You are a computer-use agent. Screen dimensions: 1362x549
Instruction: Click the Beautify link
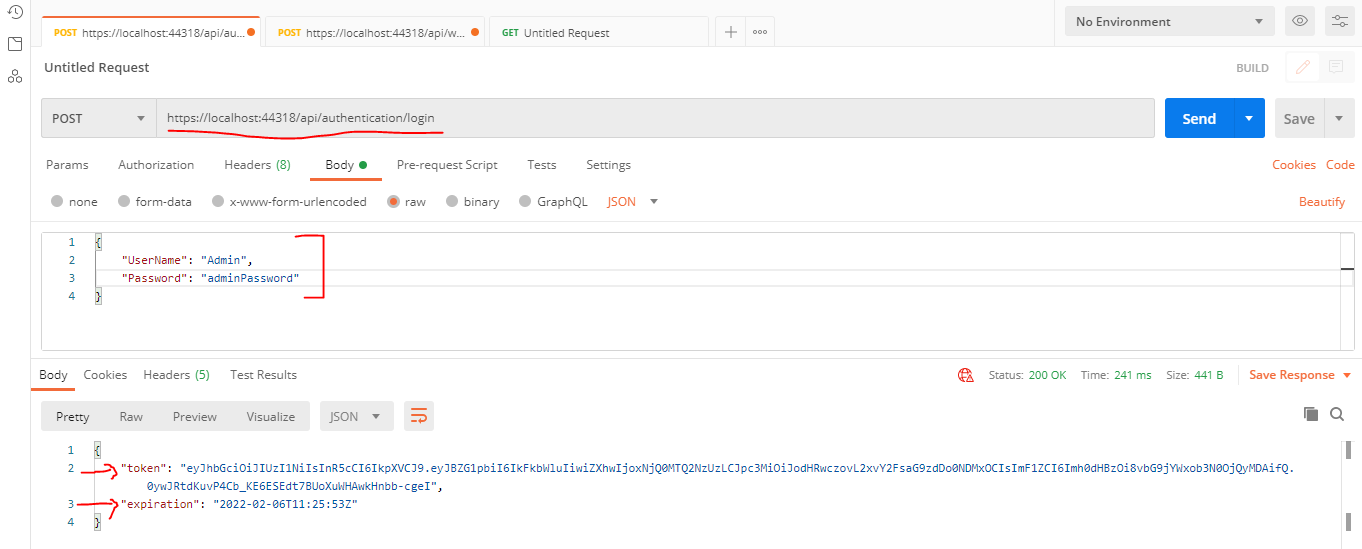(1322, 201)
